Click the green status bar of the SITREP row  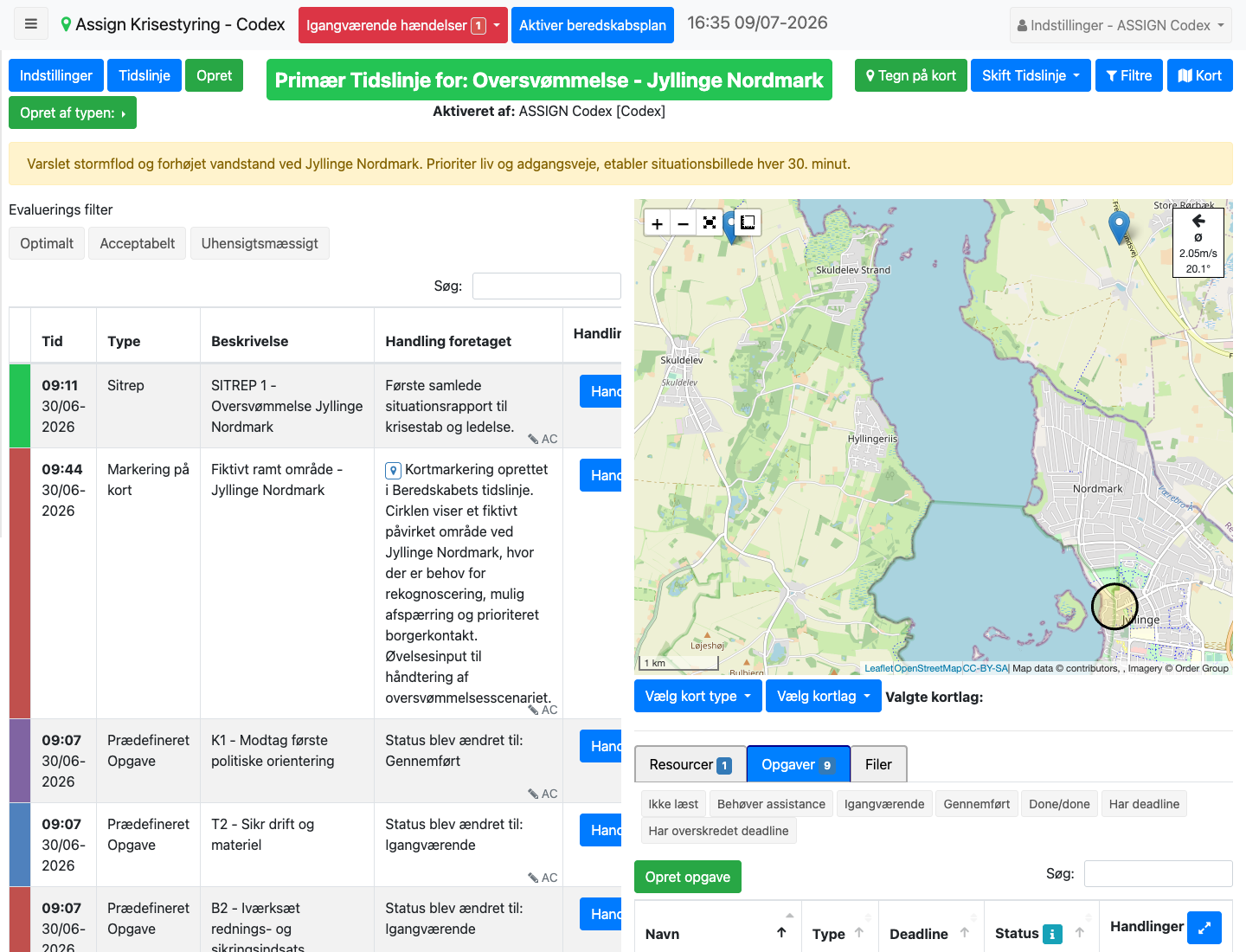[x=20, y=406]
